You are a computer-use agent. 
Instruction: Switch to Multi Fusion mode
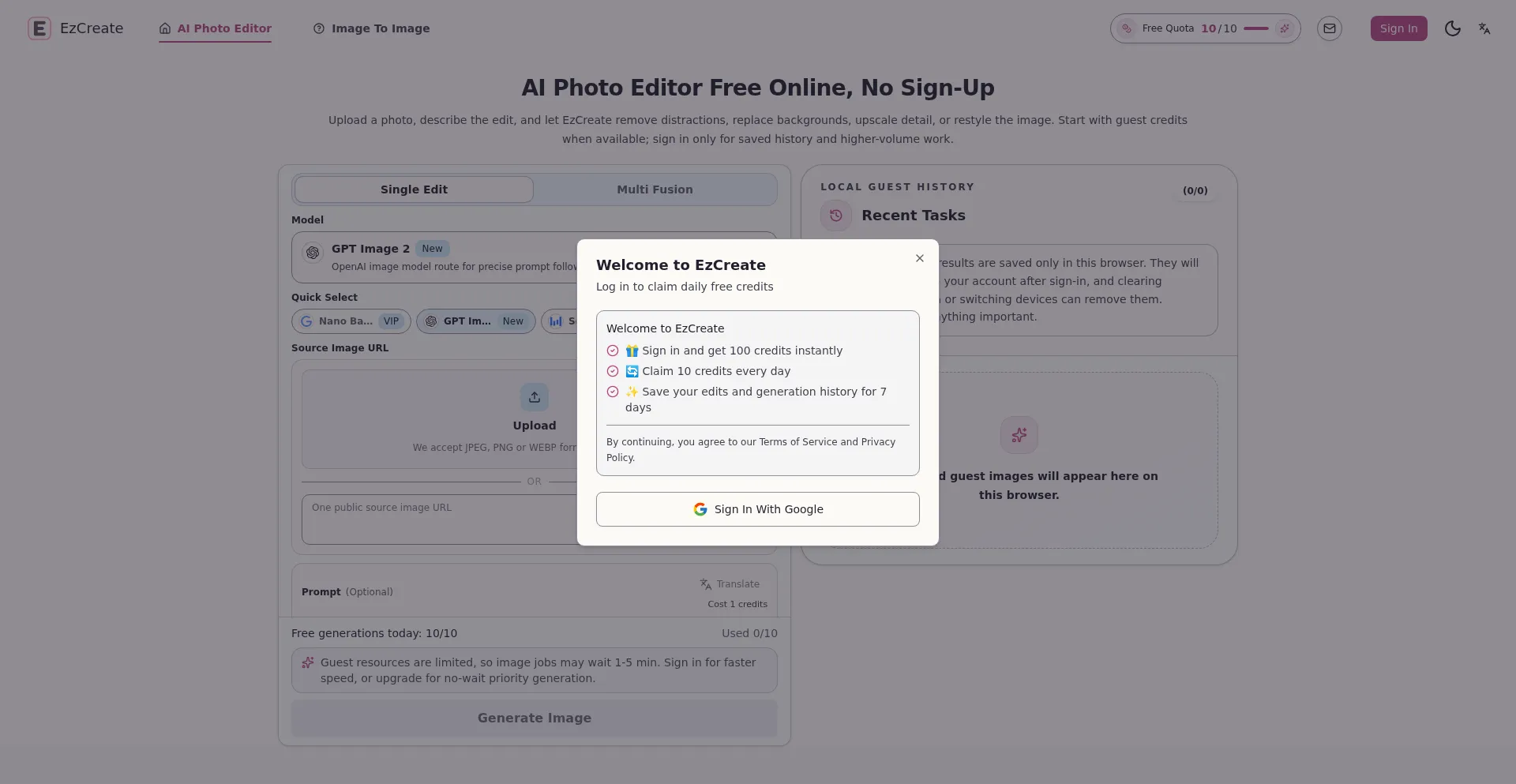pos(655,189)
